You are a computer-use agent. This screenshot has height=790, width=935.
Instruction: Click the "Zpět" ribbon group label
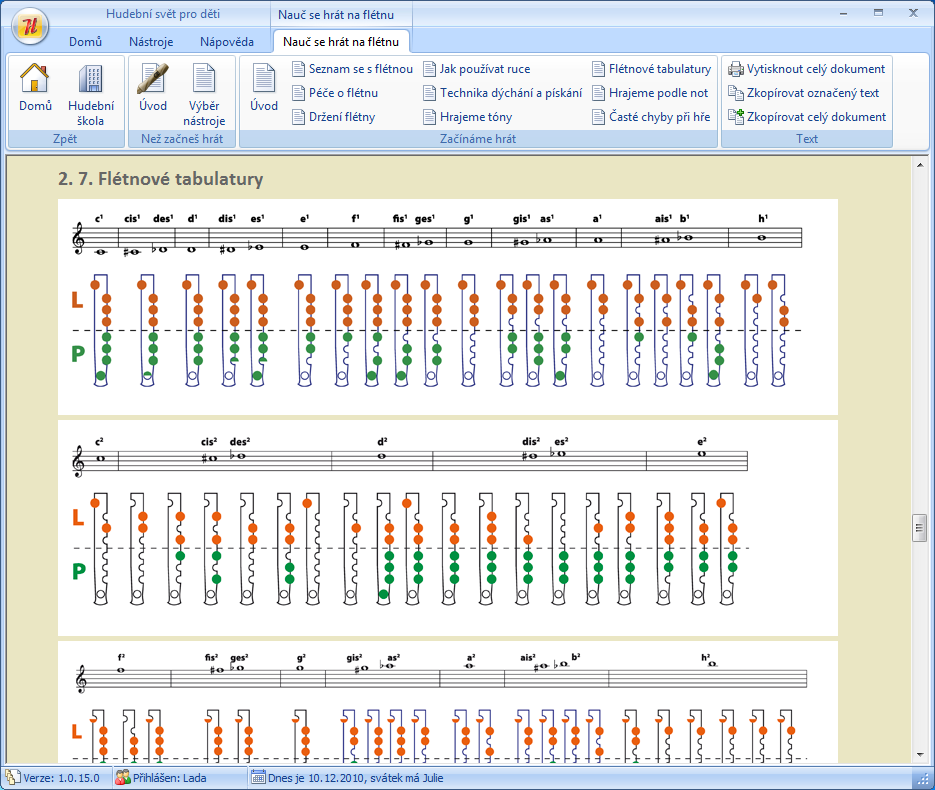tap(65, 139)
